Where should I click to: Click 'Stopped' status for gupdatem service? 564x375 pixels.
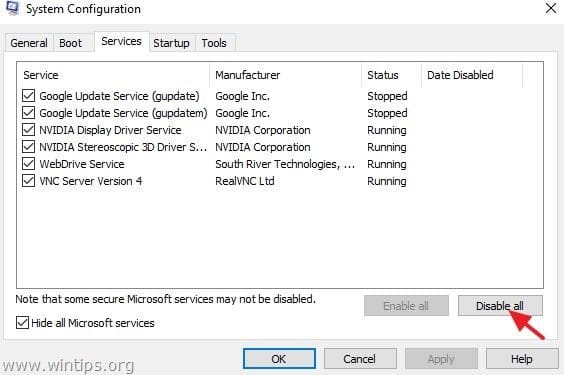coord(387,113)
